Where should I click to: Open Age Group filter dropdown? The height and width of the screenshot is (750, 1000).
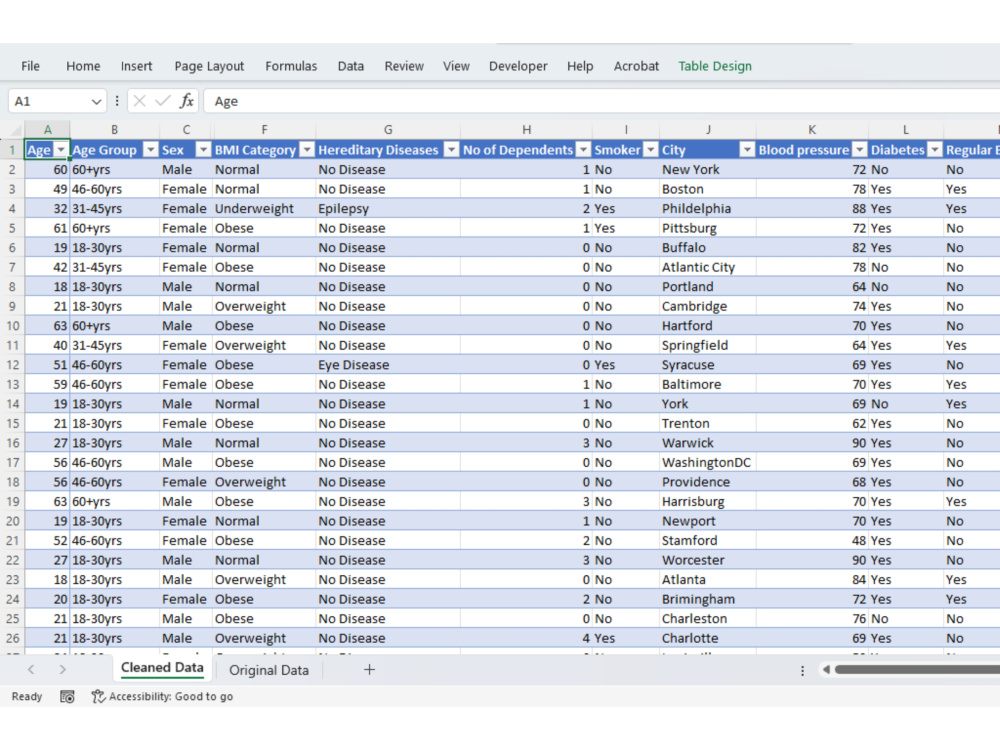[x=151, y=150]
